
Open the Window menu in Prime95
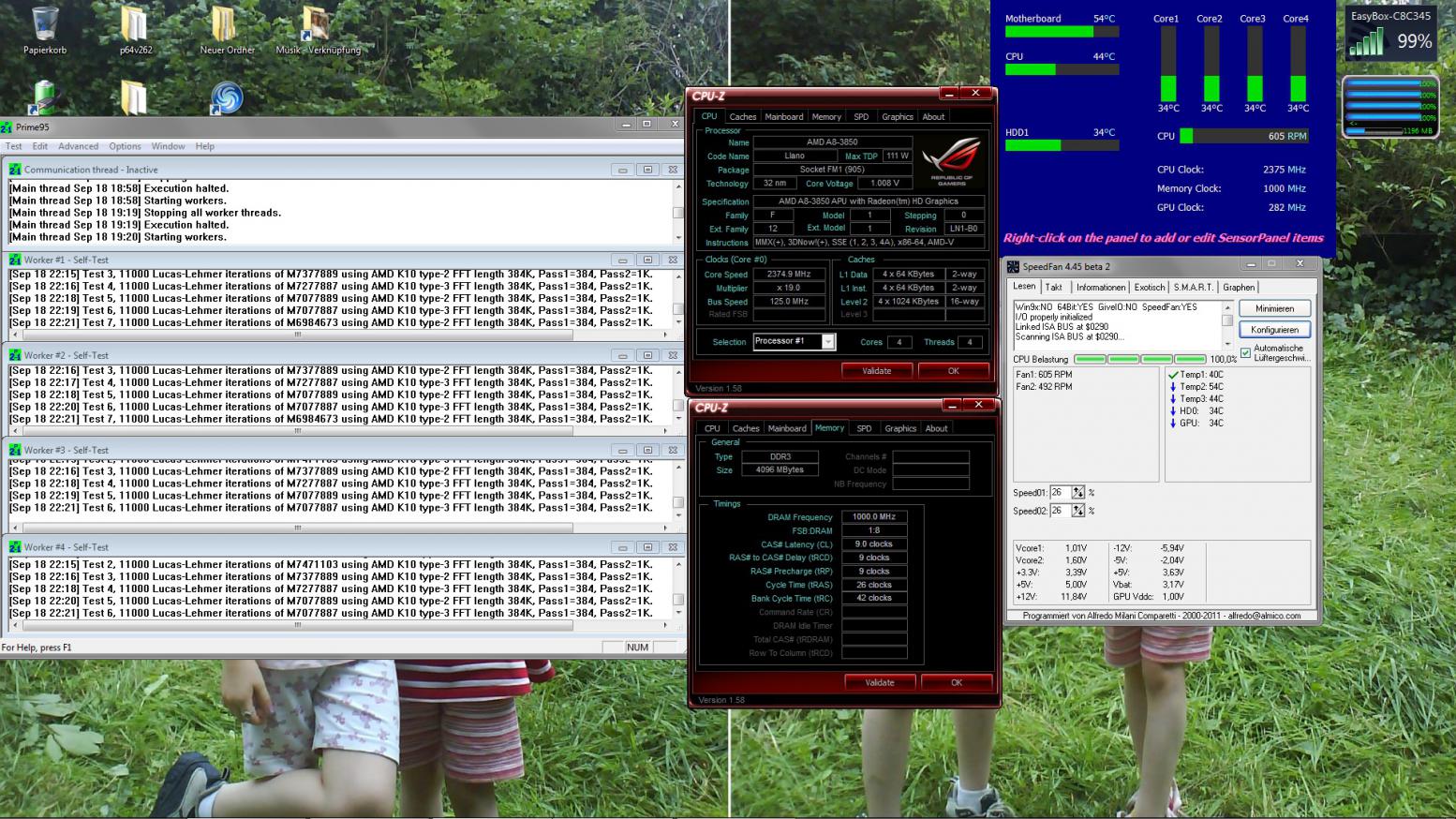pos(169,146)
